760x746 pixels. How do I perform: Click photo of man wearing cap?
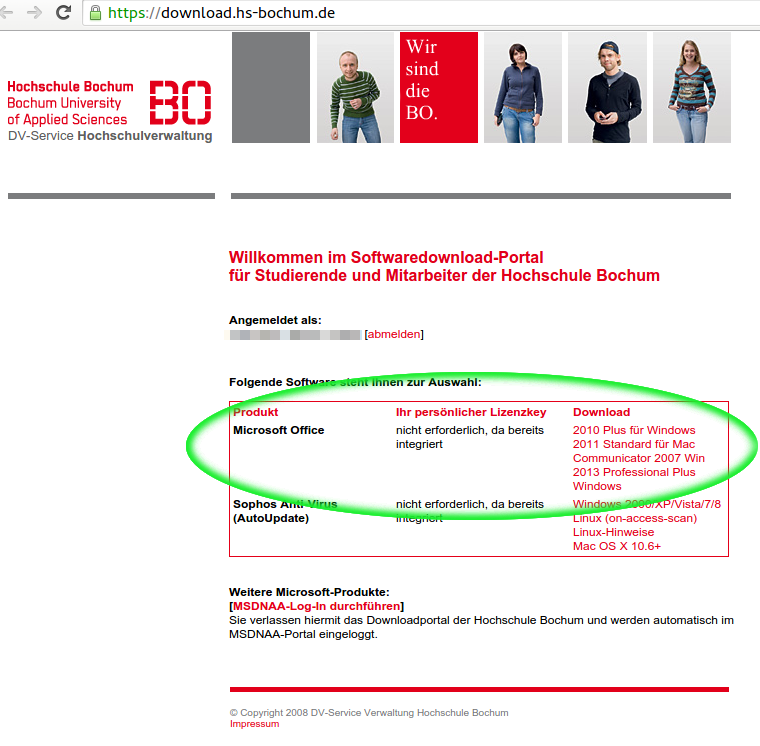coord(607,87)
